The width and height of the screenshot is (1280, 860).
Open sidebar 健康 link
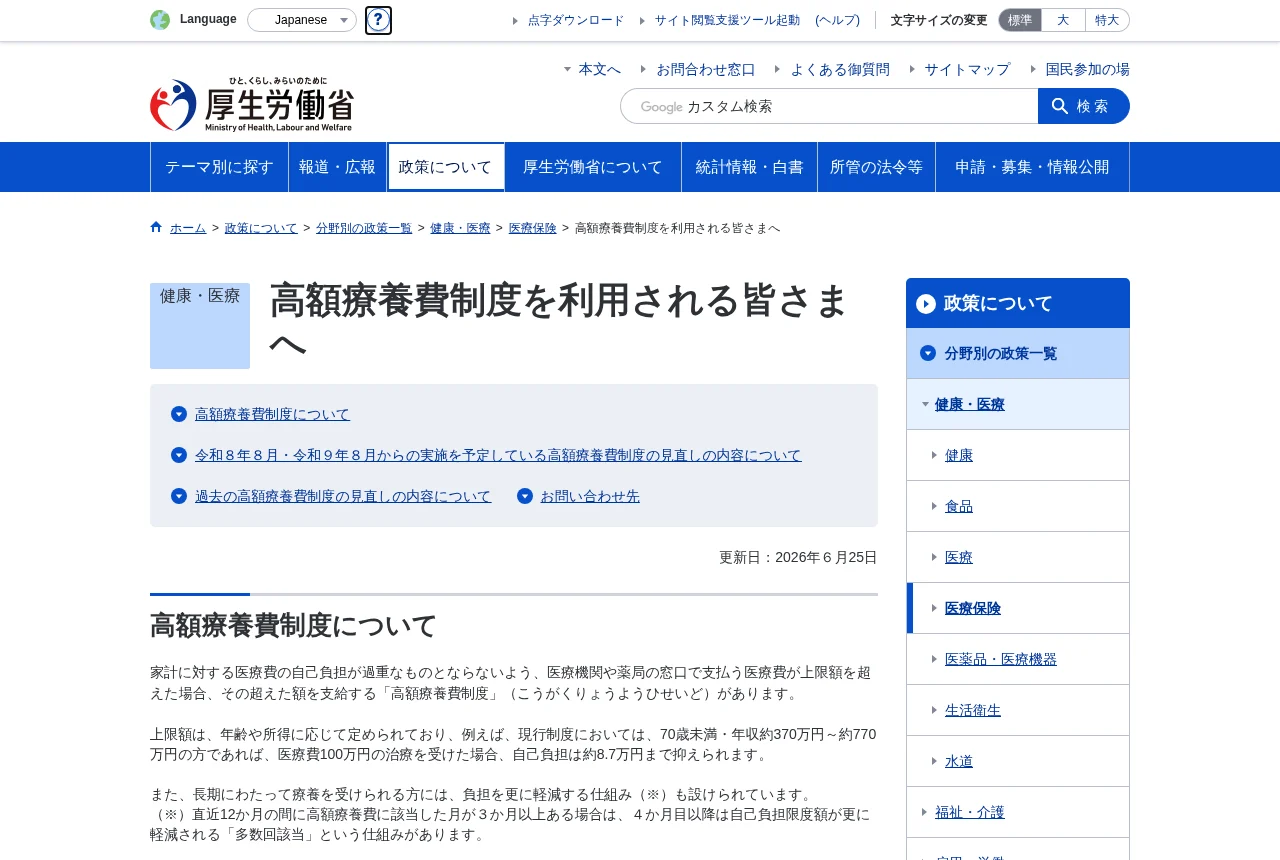(x=959, y=455)
